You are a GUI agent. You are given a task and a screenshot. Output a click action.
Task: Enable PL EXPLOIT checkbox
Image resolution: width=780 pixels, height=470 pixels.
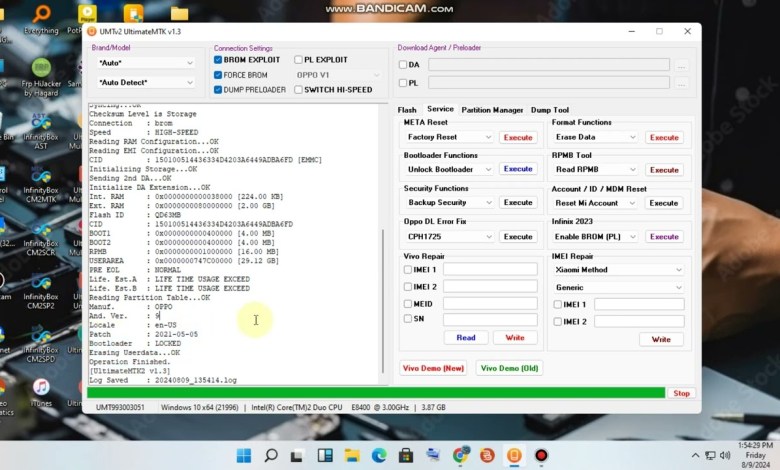coord(298,60)
